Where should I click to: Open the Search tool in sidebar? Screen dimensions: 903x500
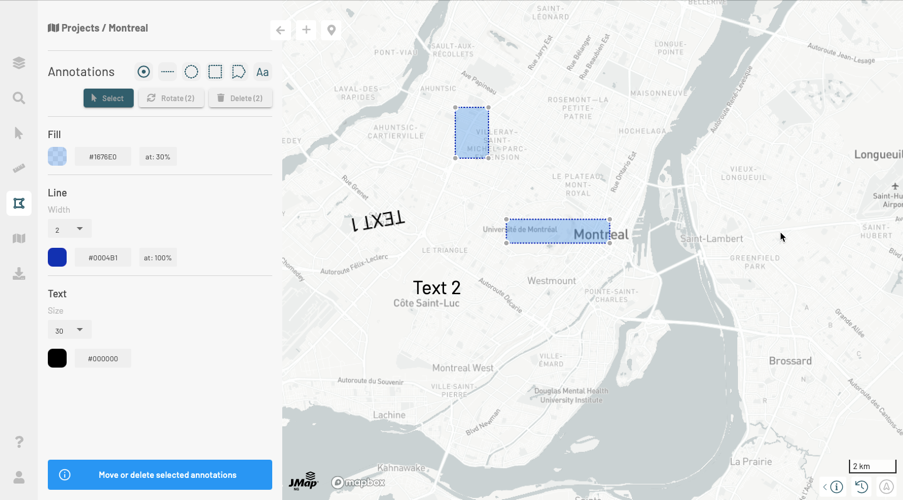pos(19,98)
